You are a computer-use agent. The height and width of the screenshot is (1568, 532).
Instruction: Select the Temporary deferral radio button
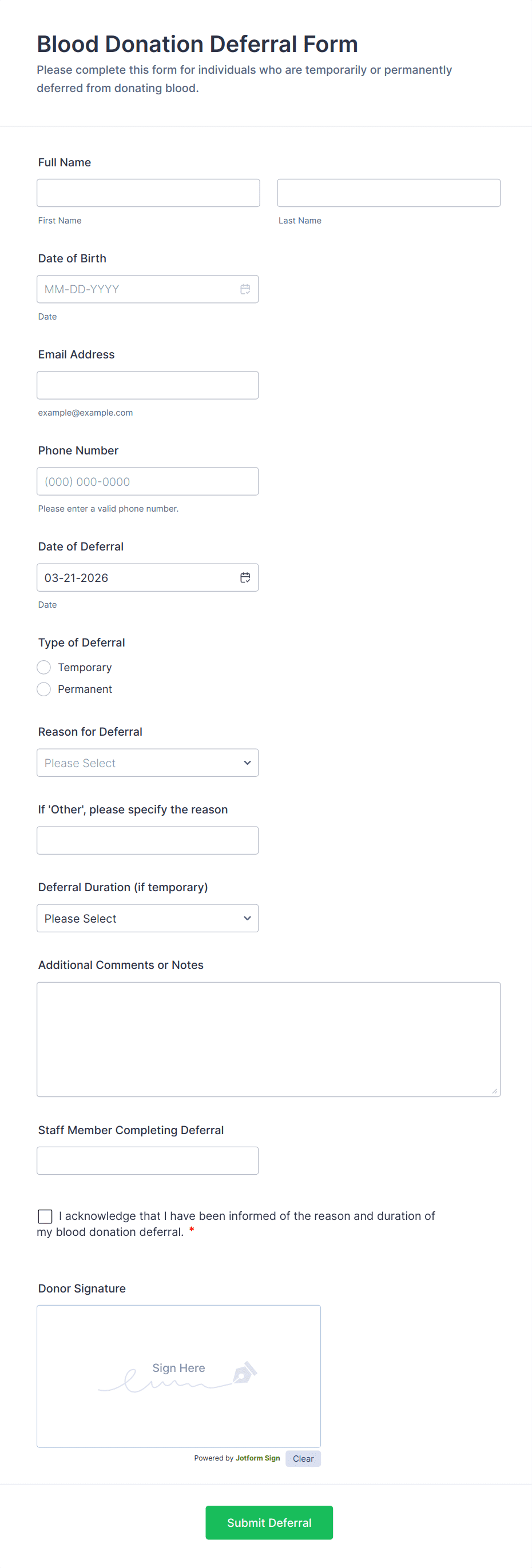click(x=44, y=668)
